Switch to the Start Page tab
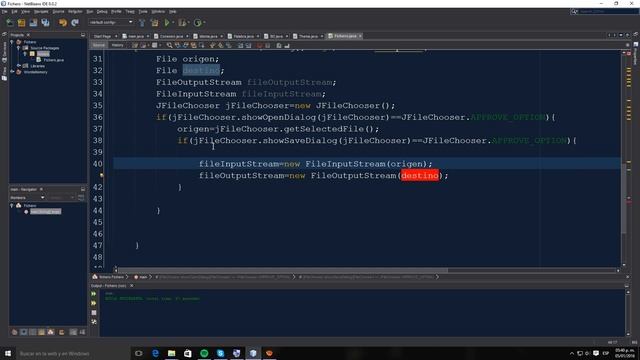This screenshot has height=360, width=640. point(102,36)
